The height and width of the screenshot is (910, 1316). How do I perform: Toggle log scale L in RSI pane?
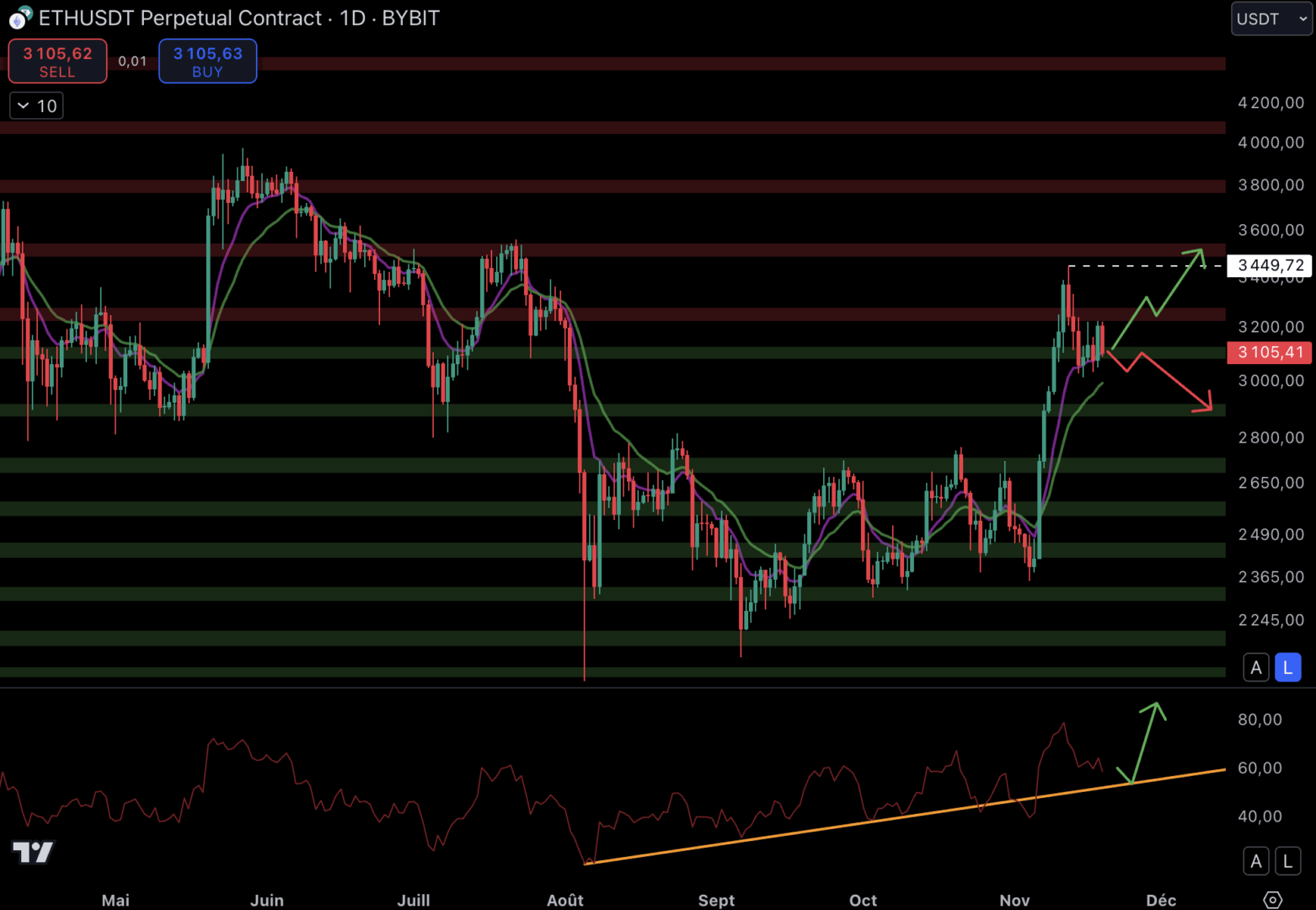pyautogui.click(x=1287, y=861)
